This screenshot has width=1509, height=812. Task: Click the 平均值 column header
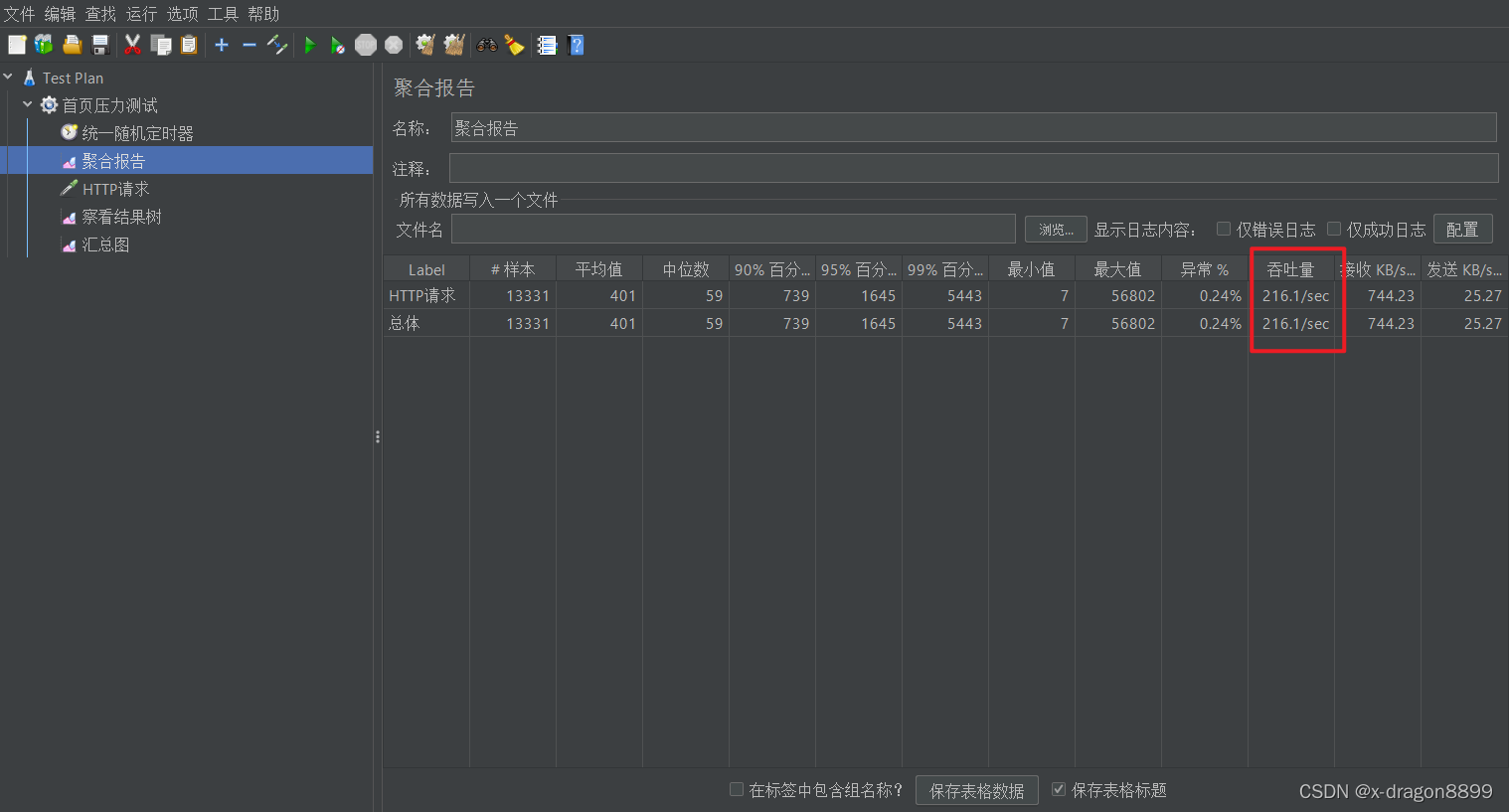599,269
